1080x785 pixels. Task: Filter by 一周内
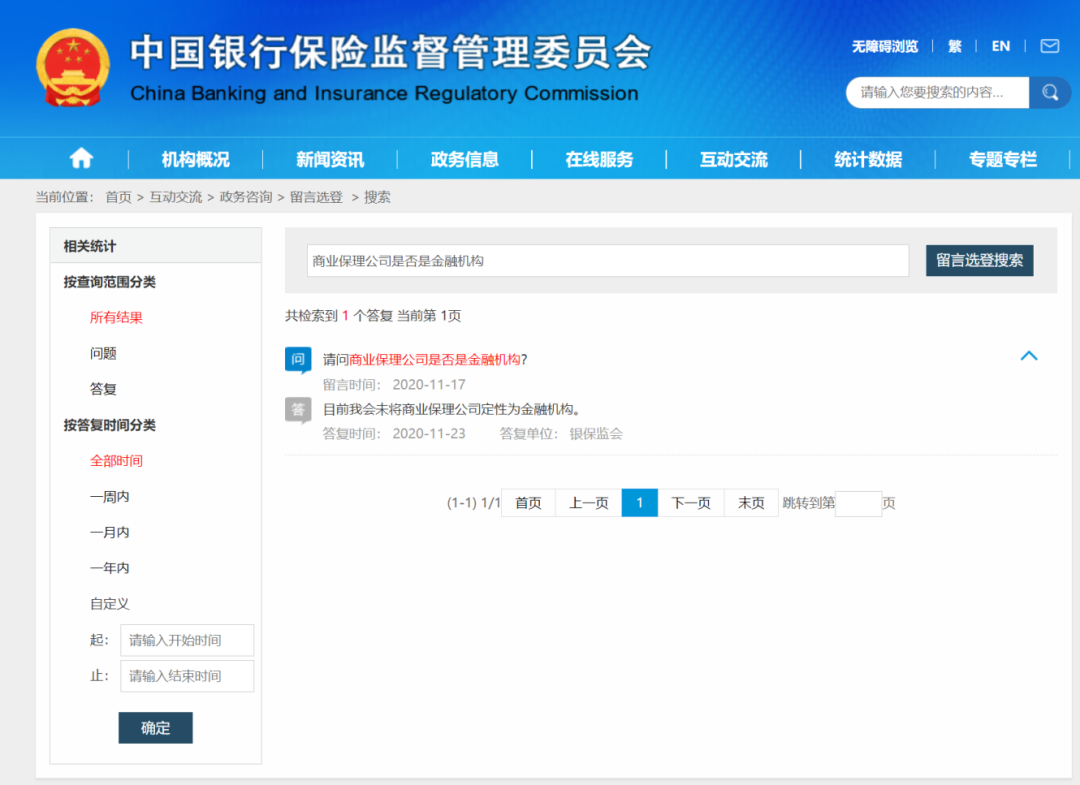(x=110, y=496)
